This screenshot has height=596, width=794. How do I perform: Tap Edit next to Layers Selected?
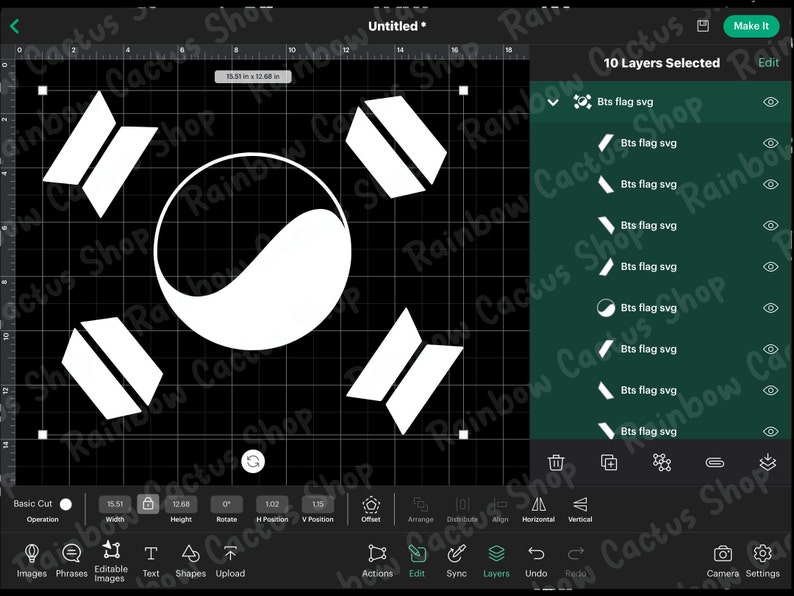(768, 63)
